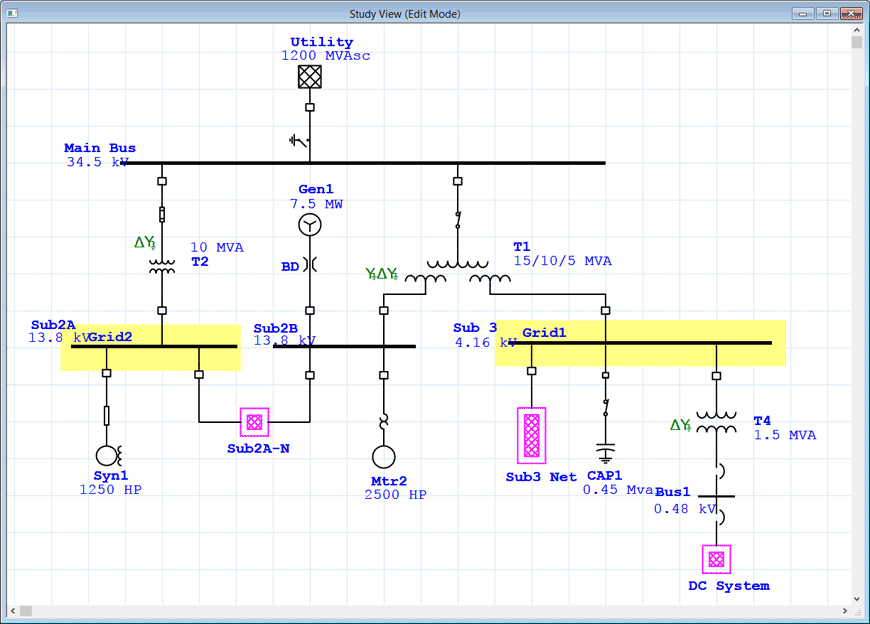Select the Utility power grid symbol
Image resolution: width=870 pixels, height=624 pixels.
tap(310, 77)
